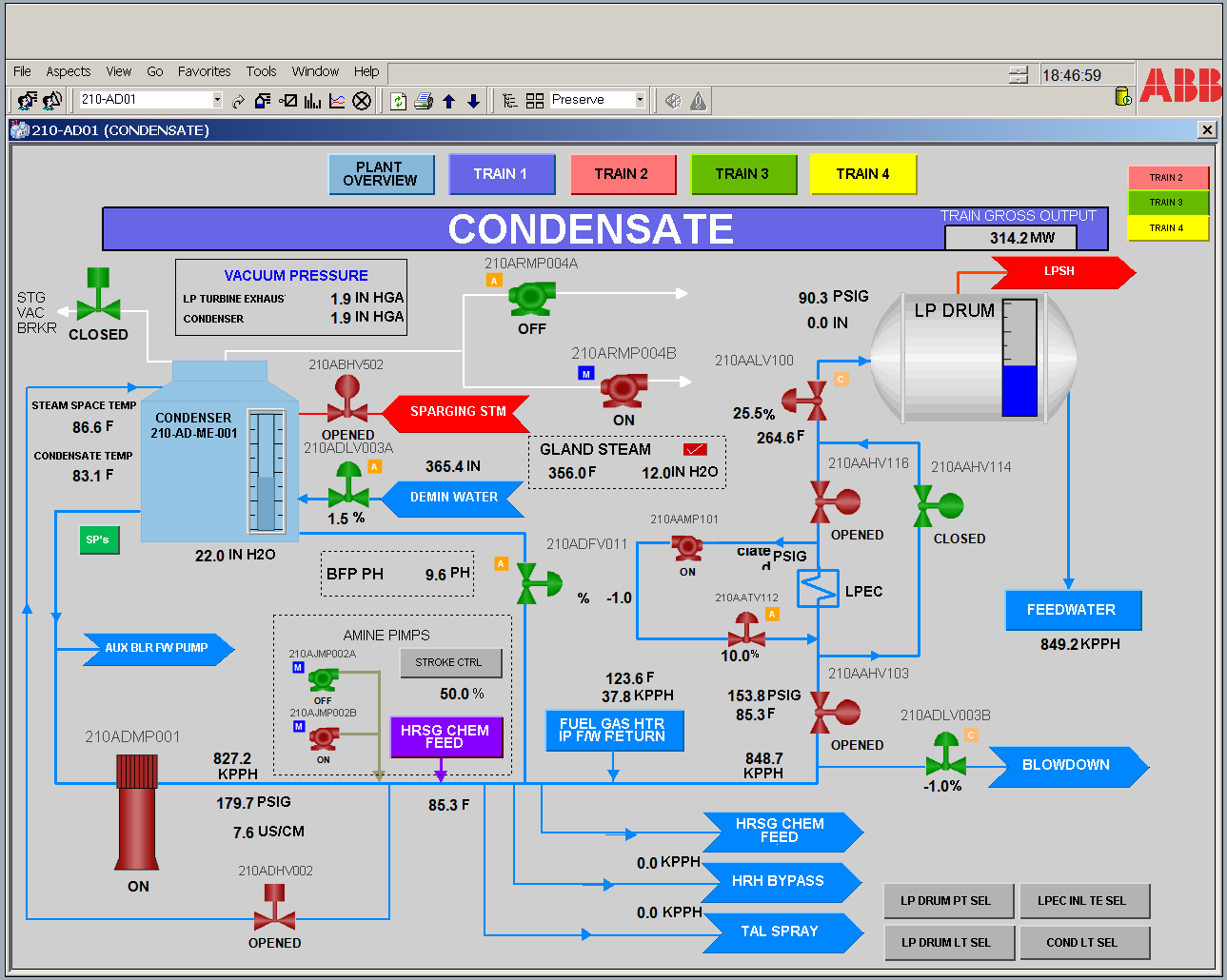Screen dimensions: 1227x980
Task: Click the LP DRUM blue level bar
Action: tap(1019, 390)
